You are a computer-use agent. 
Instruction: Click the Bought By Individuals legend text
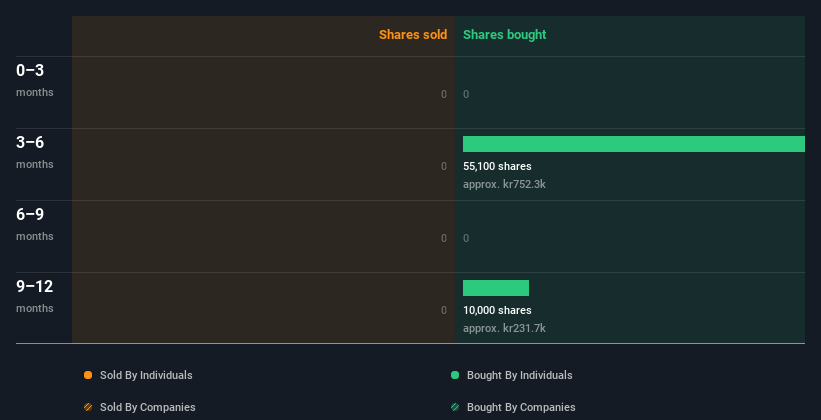click(x=519, y=375)
